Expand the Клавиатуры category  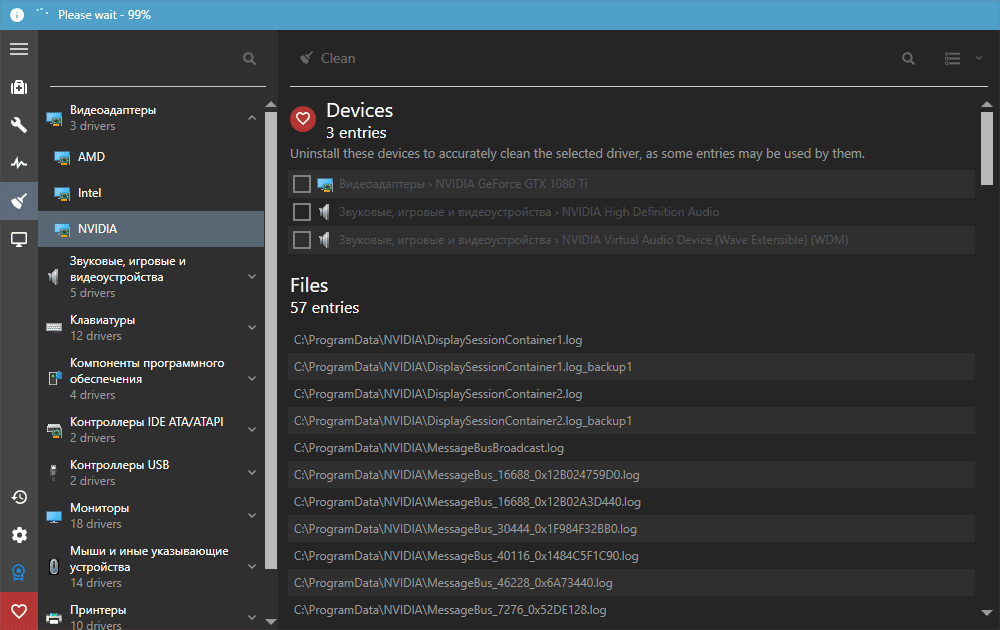coord(252,328)
